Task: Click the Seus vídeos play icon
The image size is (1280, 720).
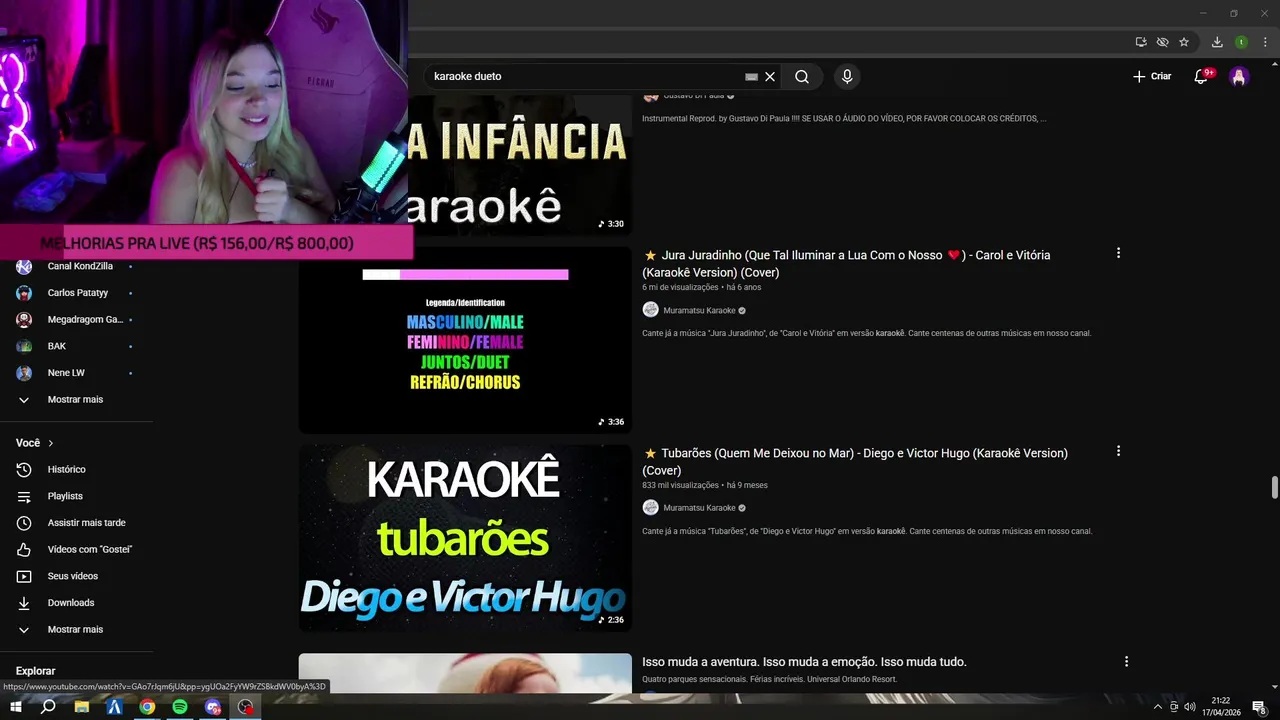Action: tap(24, 576)
